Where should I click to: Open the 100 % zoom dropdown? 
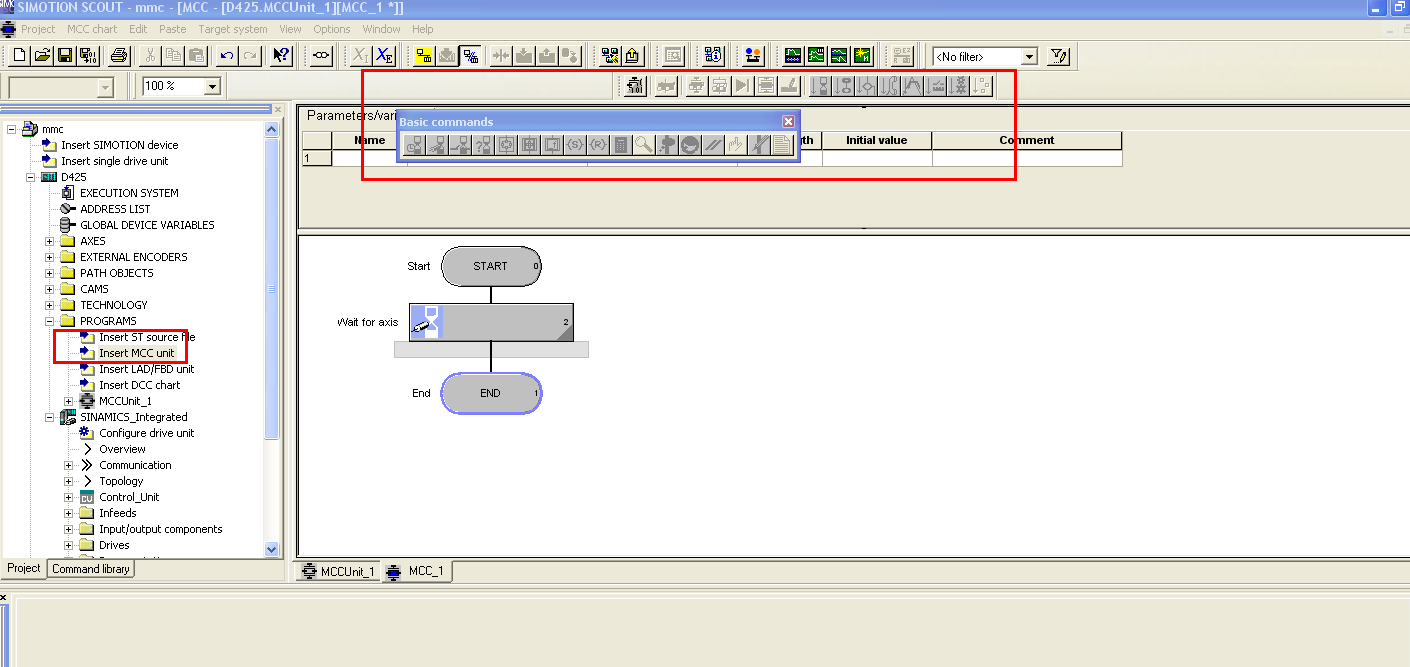click(211, 87)
